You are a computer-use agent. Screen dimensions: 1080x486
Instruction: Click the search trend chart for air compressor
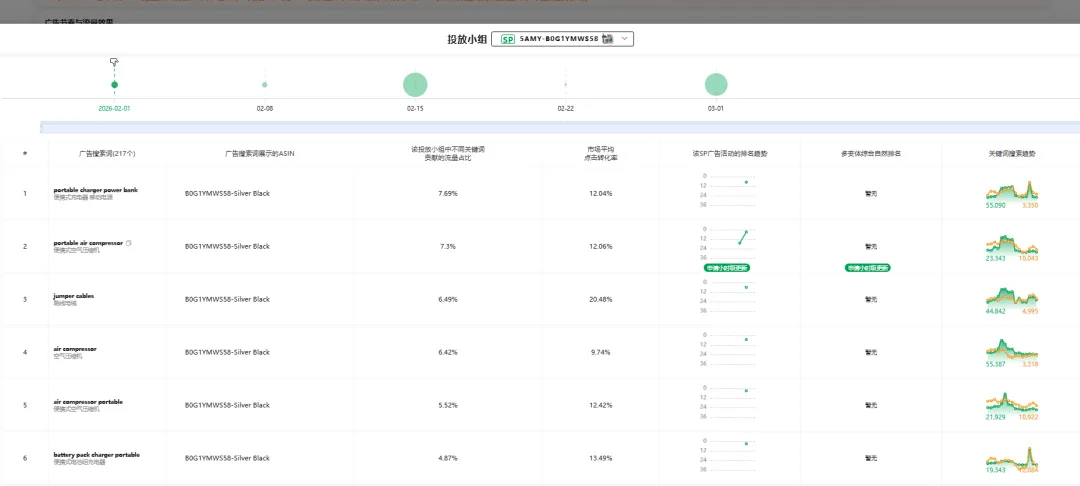coord(1012,348)
